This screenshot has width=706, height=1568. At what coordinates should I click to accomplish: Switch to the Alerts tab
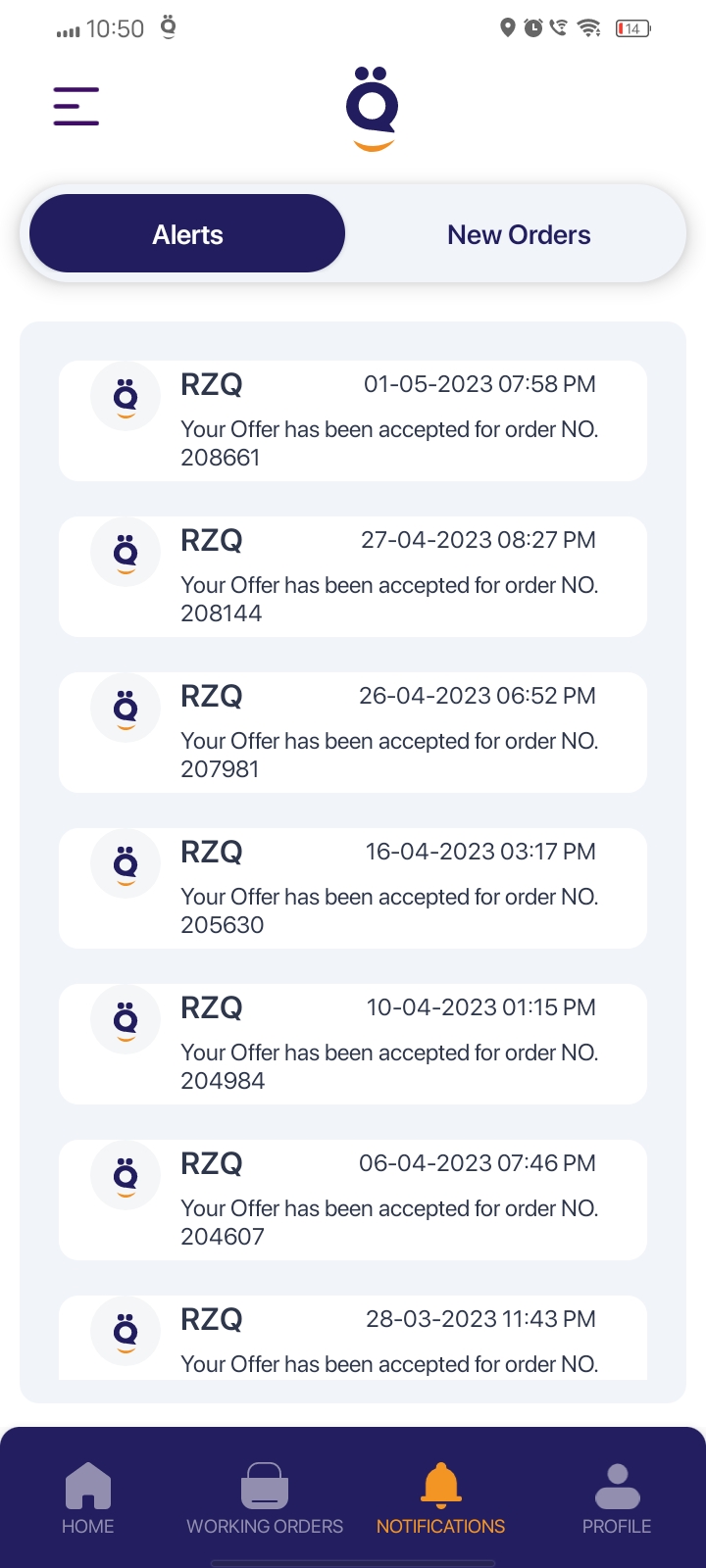[187, 234]
